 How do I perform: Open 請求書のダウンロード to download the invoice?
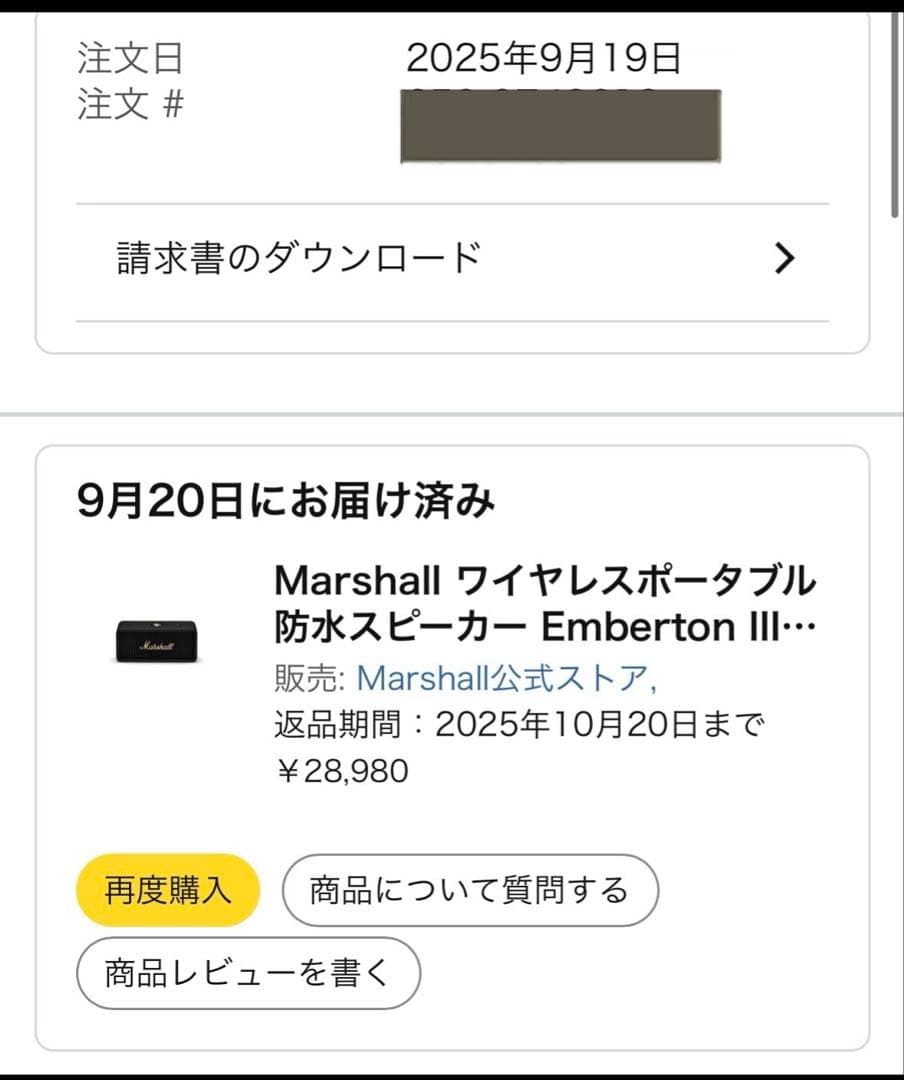click(297, 257)
